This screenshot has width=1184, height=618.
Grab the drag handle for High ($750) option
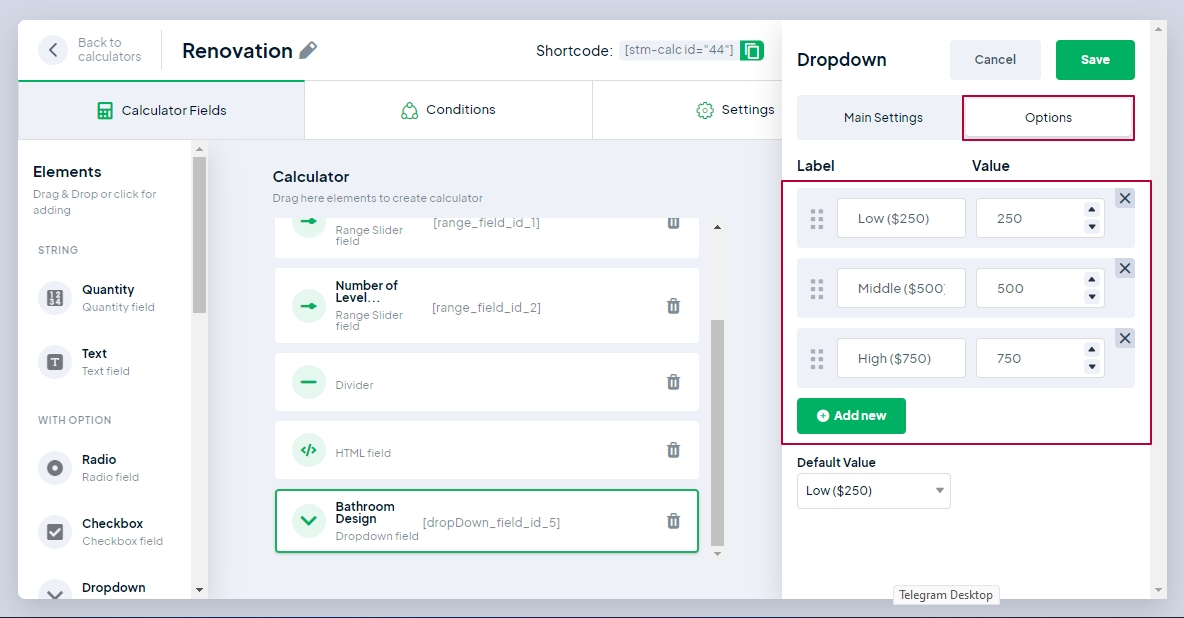coord(817,359)
